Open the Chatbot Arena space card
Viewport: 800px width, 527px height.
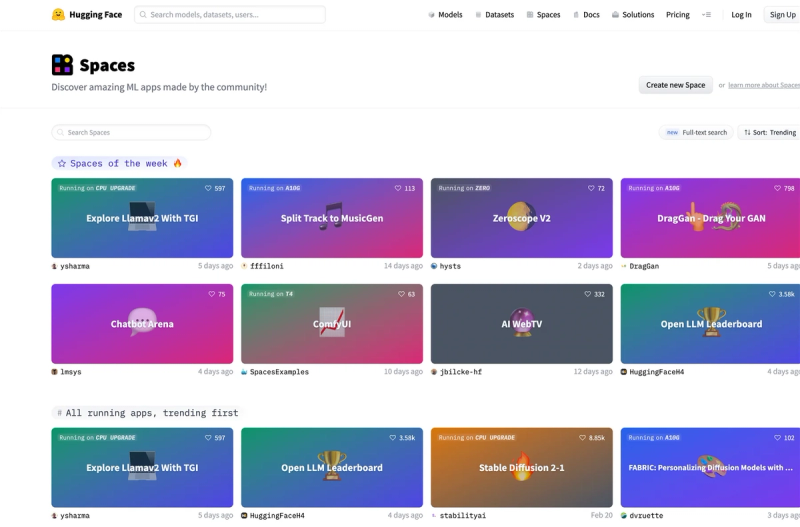click(x=142, y=324)
